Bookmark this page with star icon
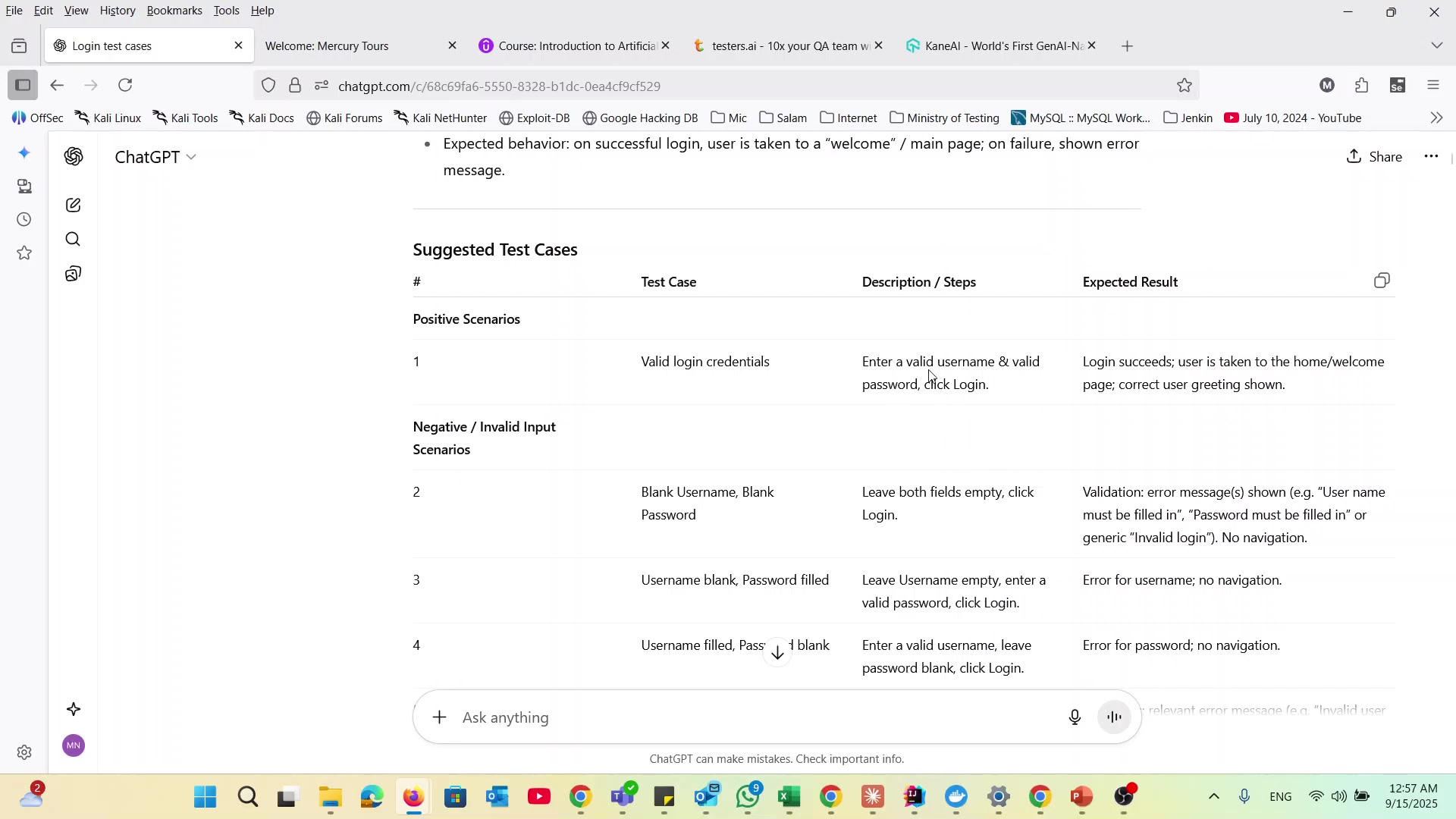 coord(1185,86)
